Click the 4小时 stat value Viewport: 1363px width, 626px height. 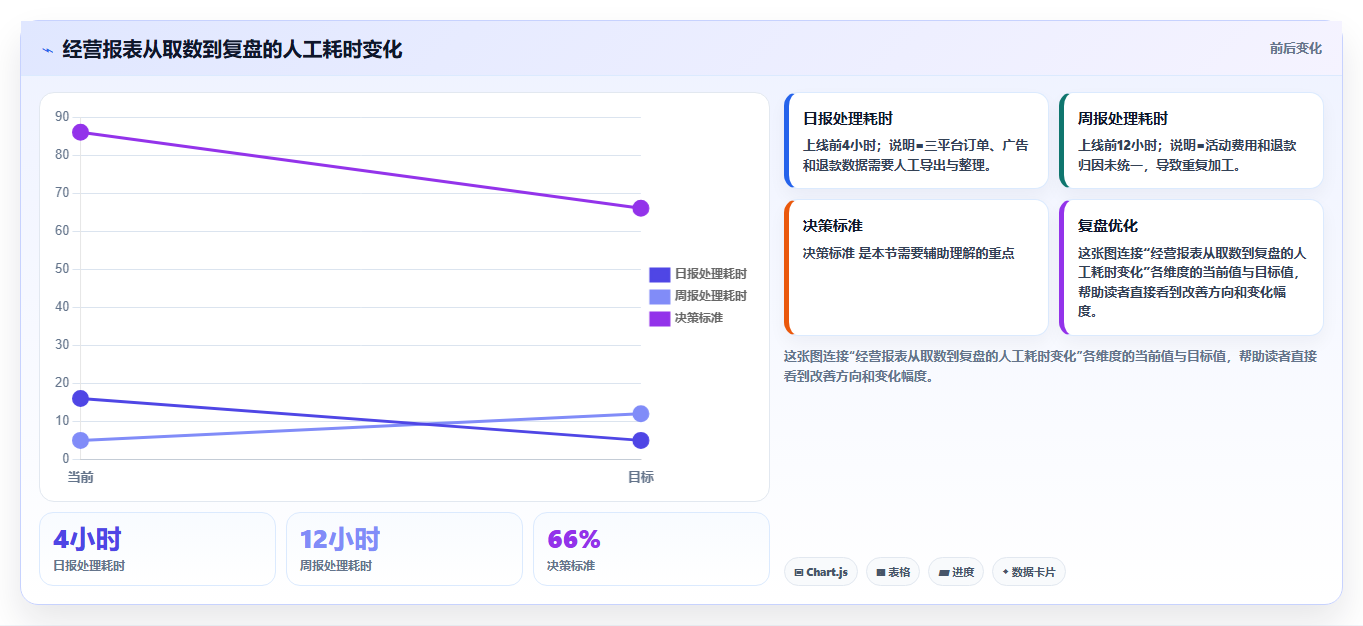pyautogui.click(x=87, y=539)
